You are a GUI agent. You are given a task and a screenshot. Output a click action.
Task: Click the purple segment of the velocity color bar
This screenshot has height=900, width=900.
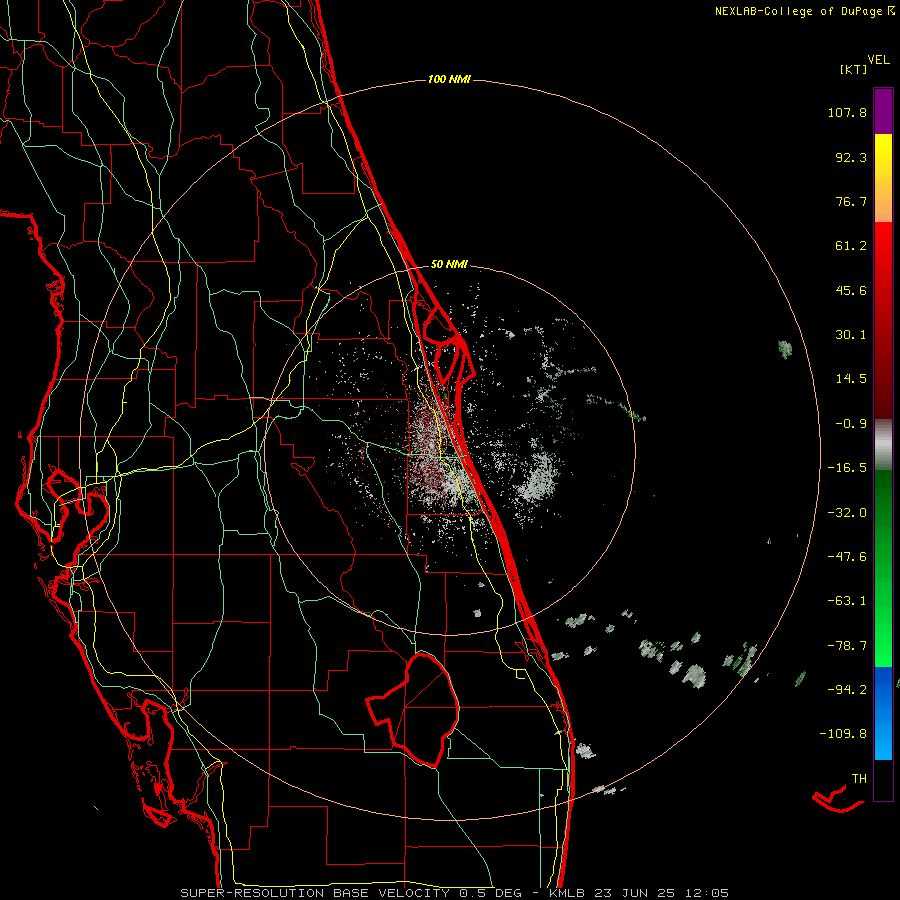click(883, 111)
